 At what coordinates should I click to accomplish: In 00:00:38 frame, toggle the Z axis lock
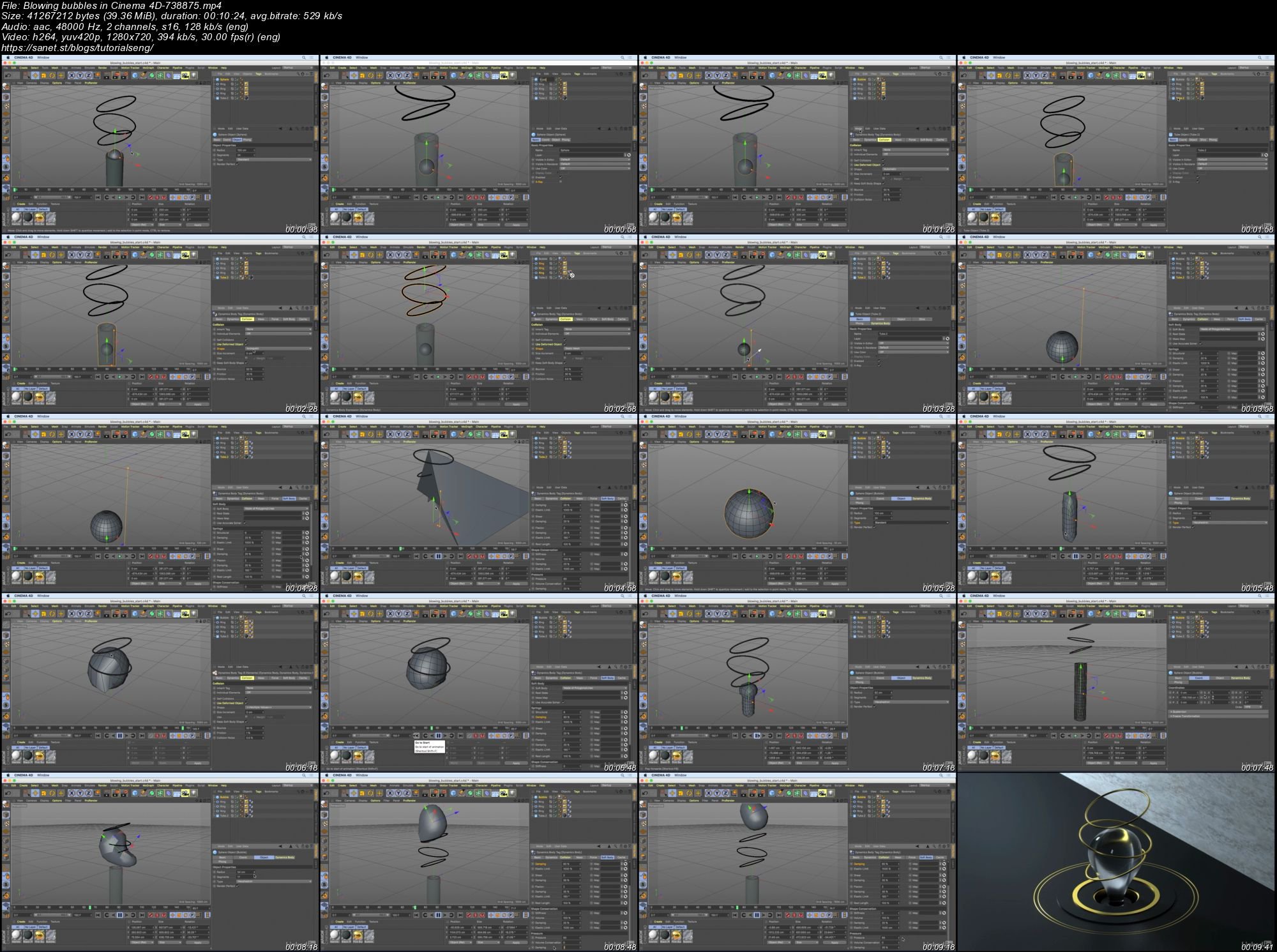[88, 75]
